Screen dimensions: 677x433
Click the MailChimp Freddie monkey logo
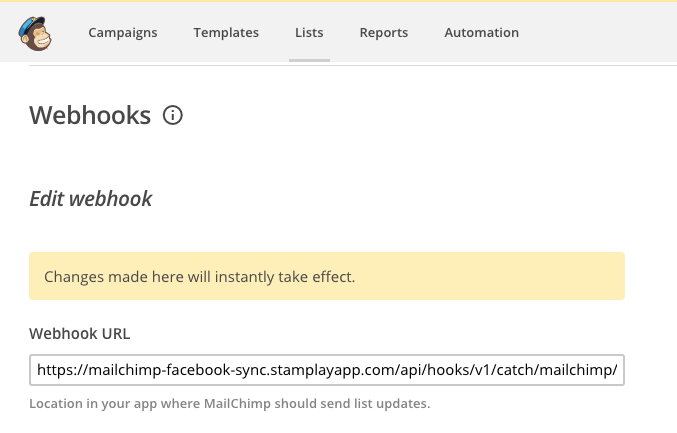click(x=36, y=33)
